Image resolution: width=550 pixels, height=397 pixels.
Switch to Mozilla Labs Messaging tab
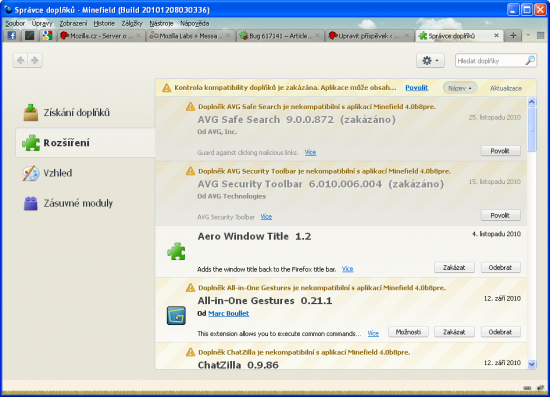(x=190, y=36)
